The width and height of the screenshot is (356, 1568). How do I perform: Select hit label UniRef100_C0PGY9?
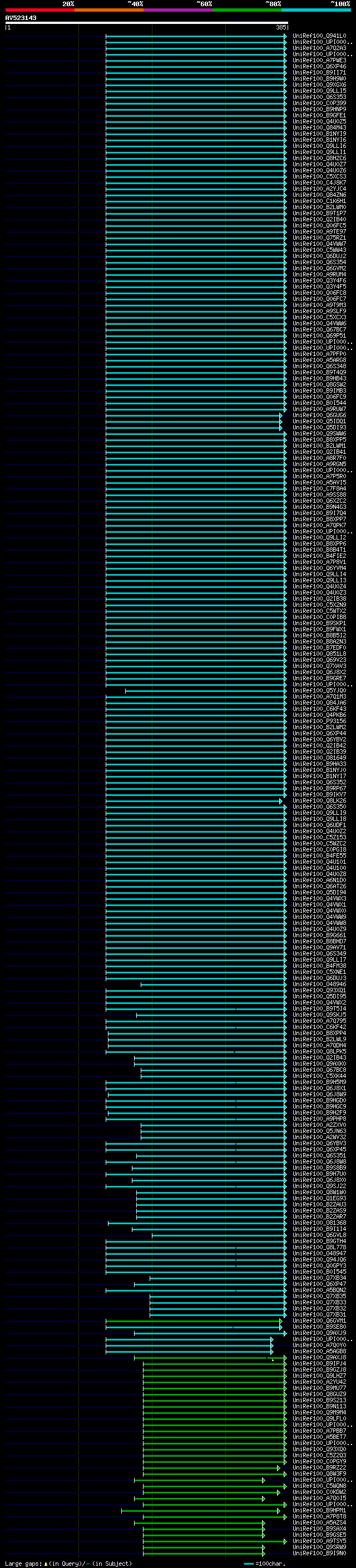(x=319, y=1461)
